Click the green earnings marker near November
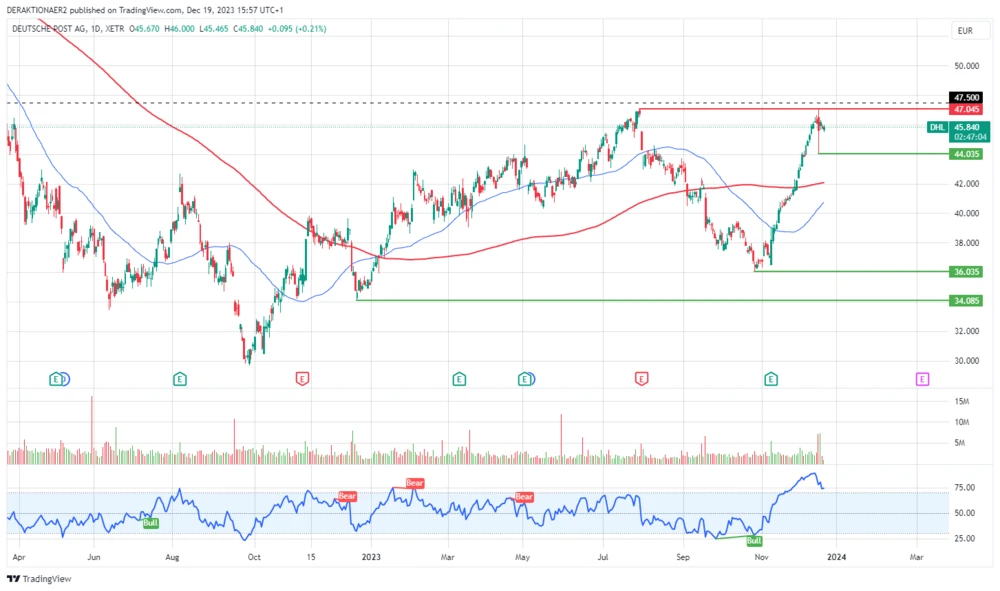 pos(771,379)
